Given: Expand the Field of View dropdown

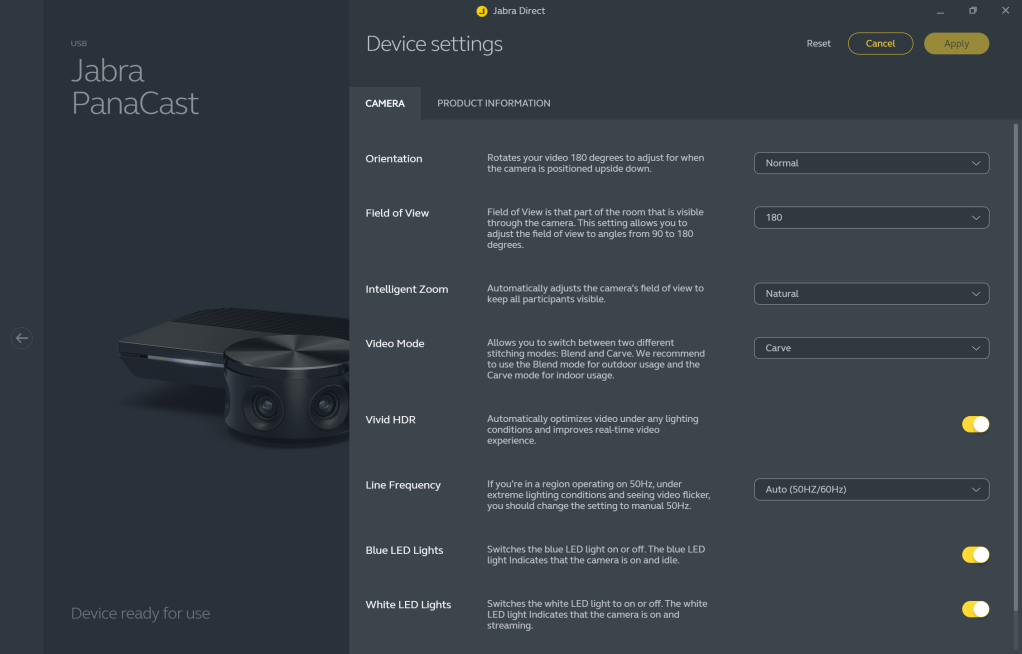Looking at the screenshot, I should pos(870,217).
